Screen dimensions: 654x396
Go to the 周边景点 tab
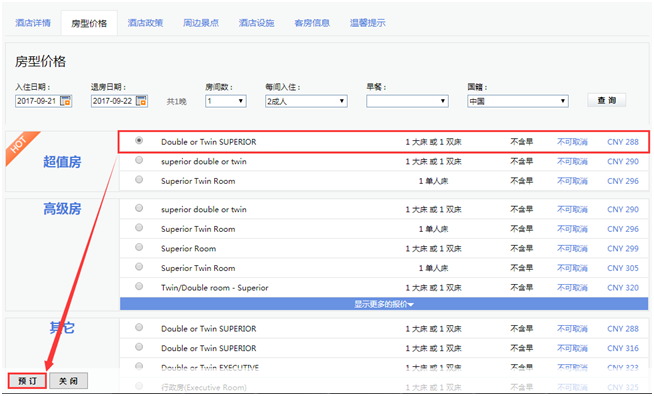click(x=201, y=23)
